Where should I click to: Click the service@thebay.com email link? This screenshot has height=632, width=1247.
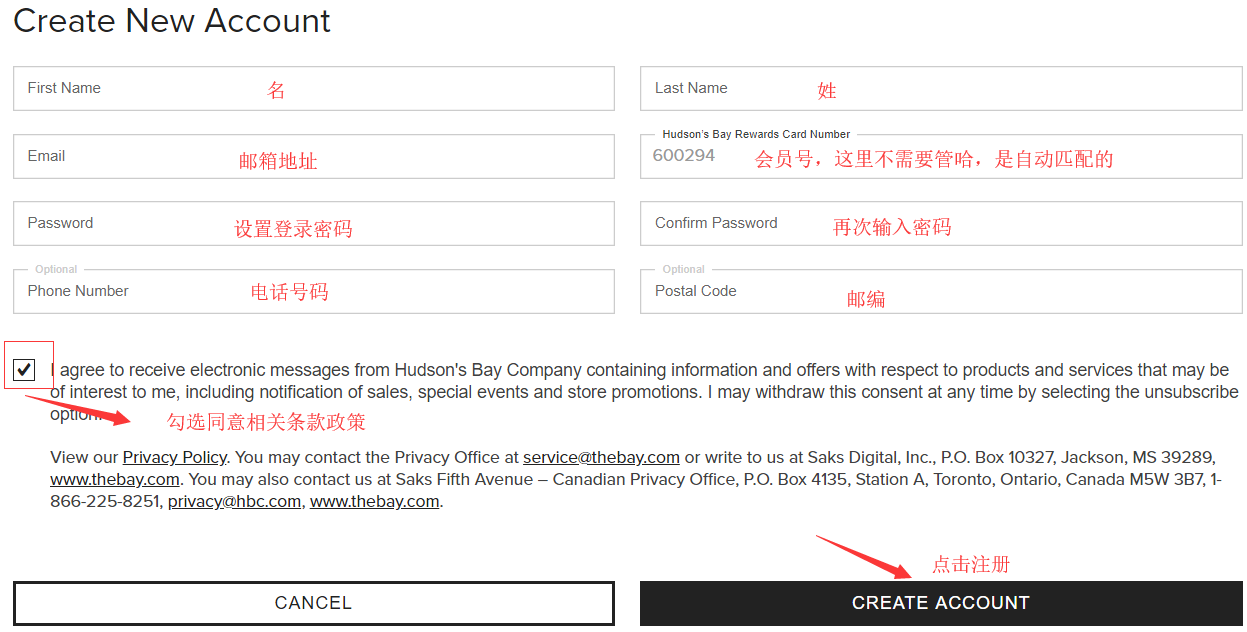(601, 457)
